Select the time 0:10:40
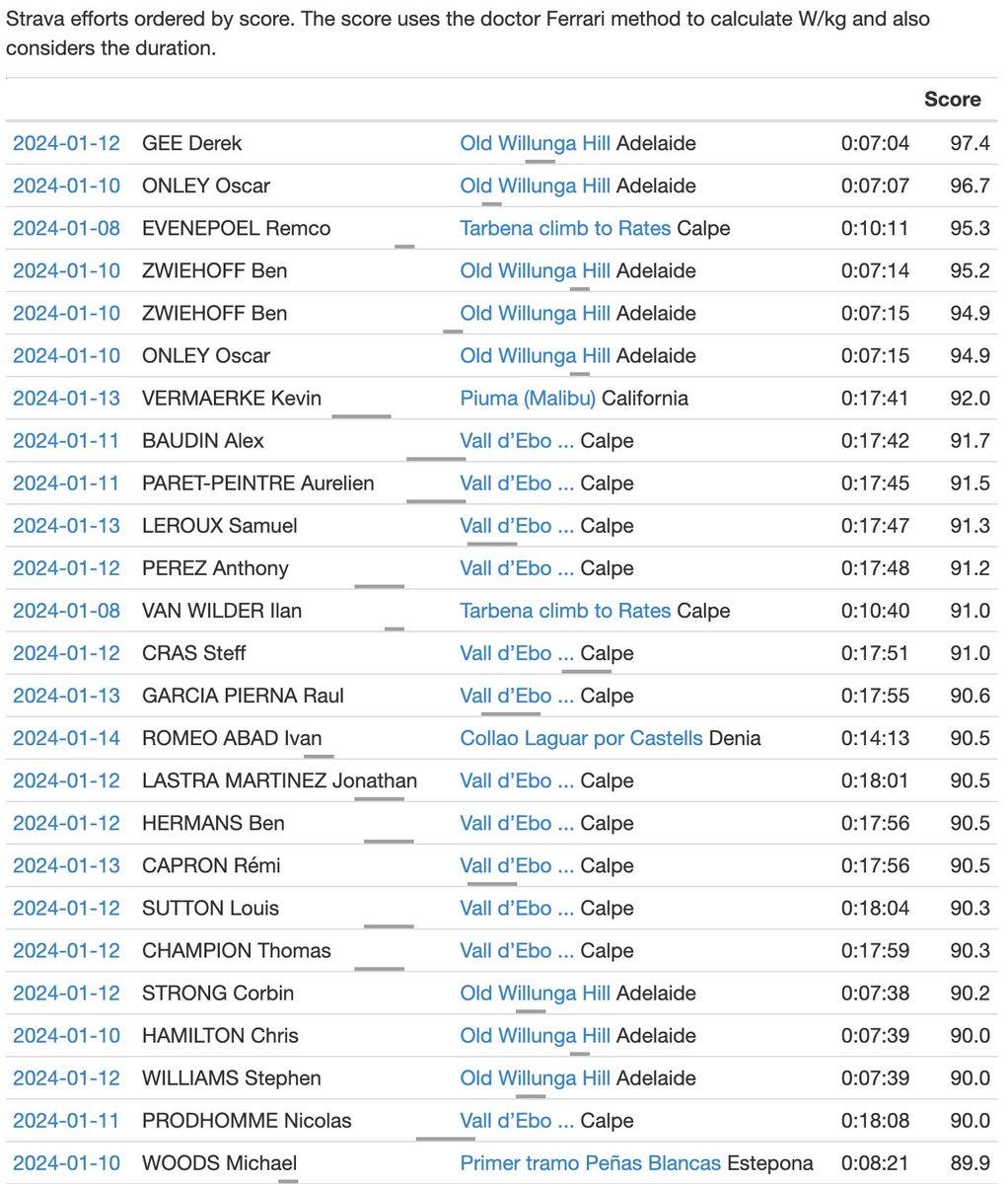The height and width of the screenshot is (1184, 1008). pos(875,610)
